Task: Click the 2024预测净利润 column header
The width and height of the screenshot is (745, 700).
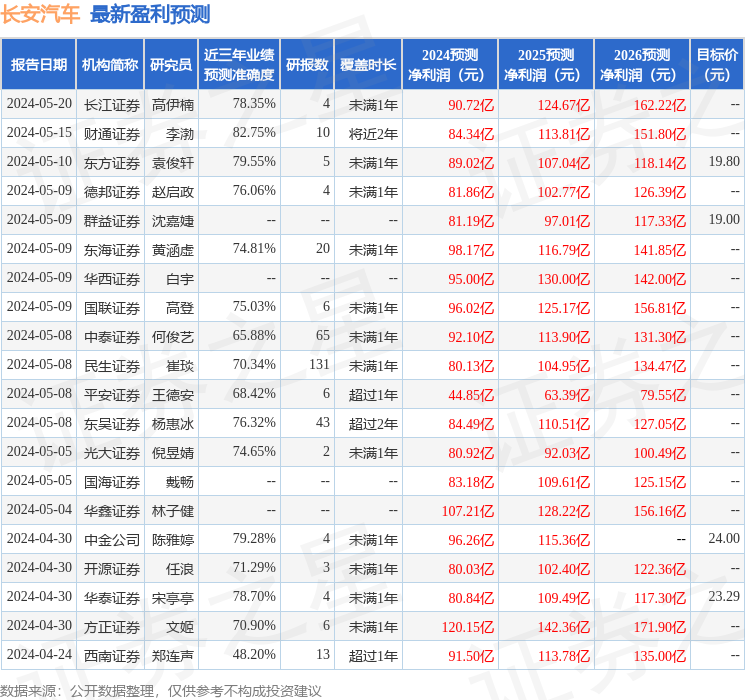Action: [450, 64]
